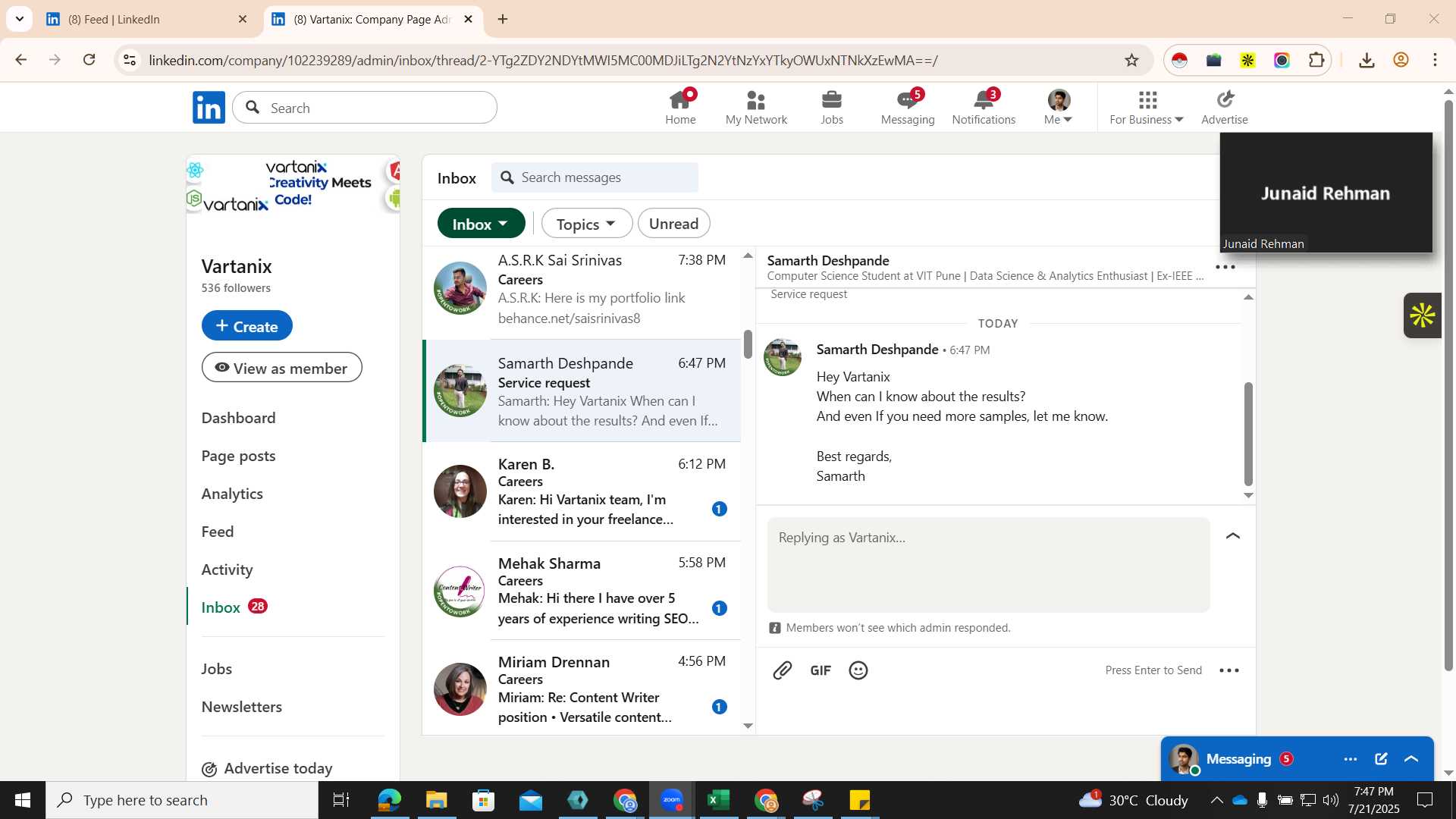Open site information icon in address bar
Screen dimensions: 1456x819
pyautogui.click(x=130, y=61)
